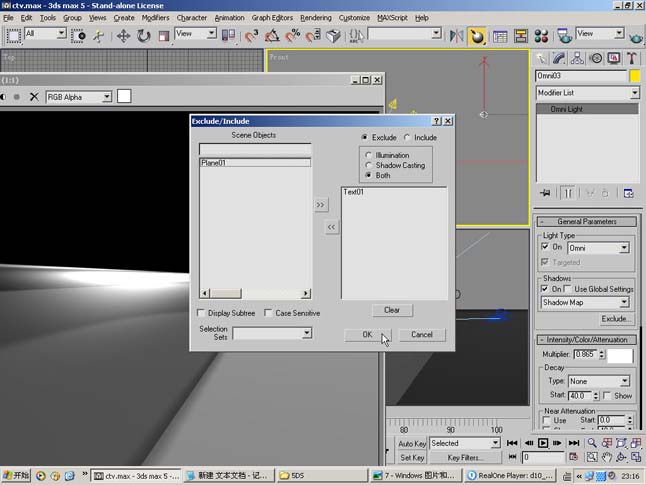Choose Illumination radio option

tap(368, 155)
